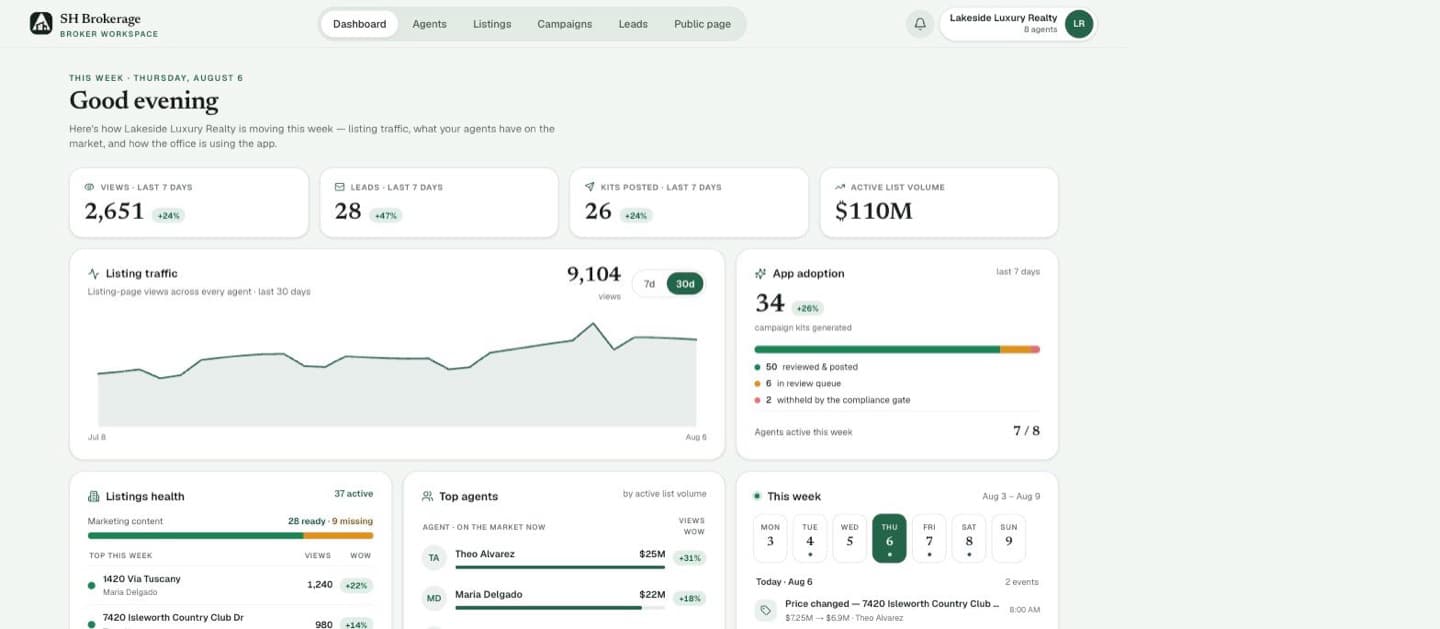View the Public page tab
Image resolution: width=1440 pixels, height=629 pixels.
[x=702, y=24]
